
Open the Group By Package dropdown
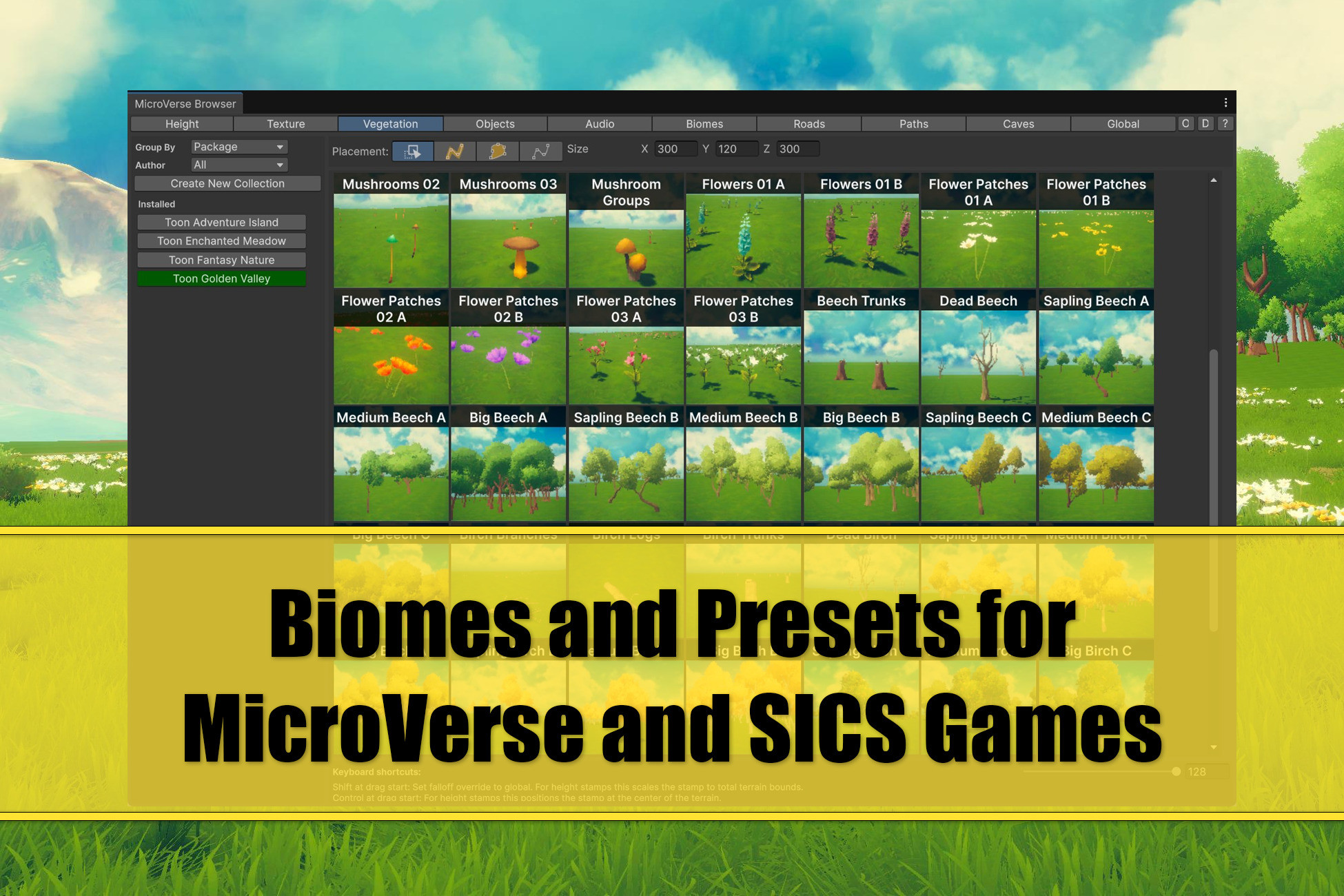pos(238,147)
